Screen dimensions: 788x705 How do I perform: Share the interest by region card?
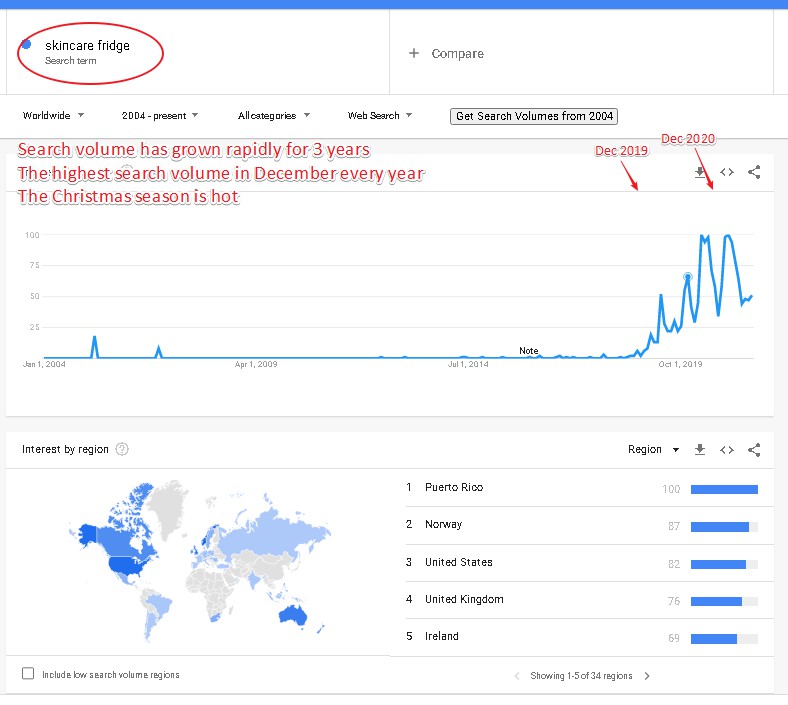click(754, 450)
